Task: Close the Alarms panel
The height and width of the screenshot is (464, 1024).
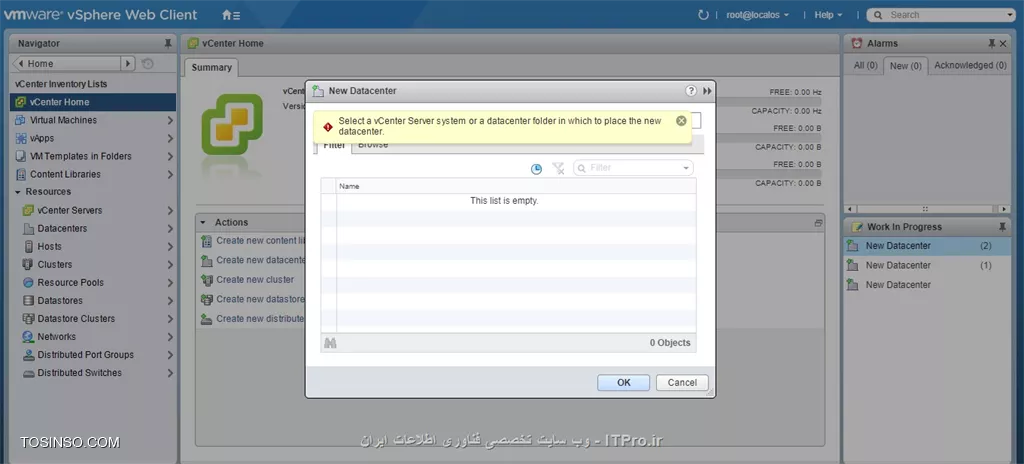Action: pos(1004,43)
